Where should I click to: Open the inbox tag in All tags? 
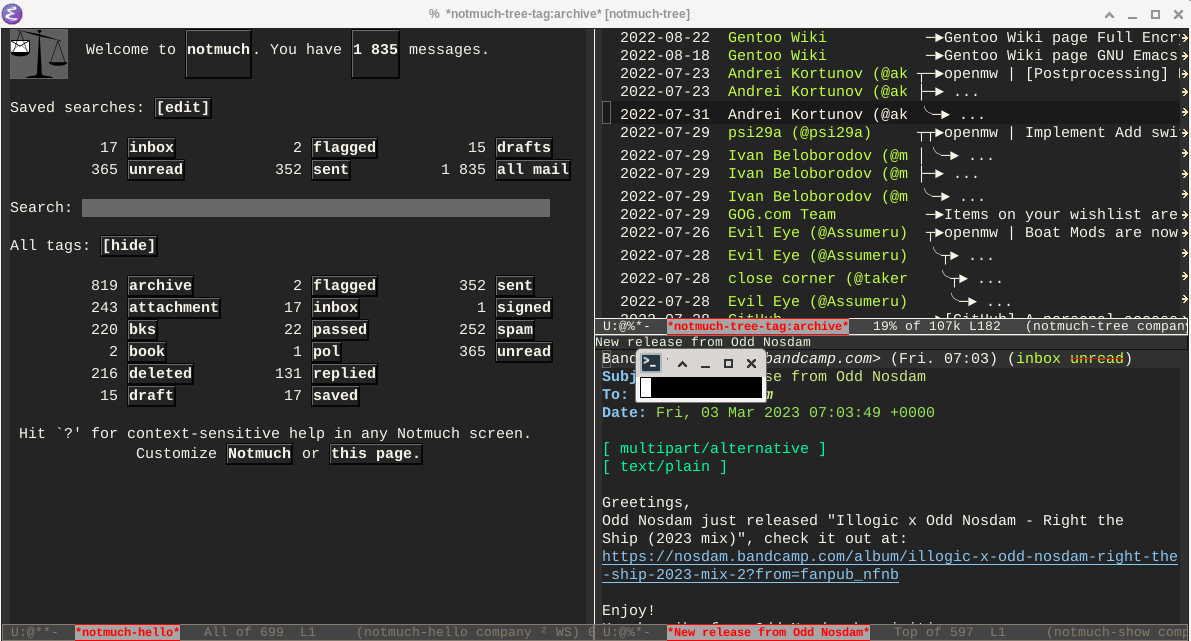click(335, 308)
